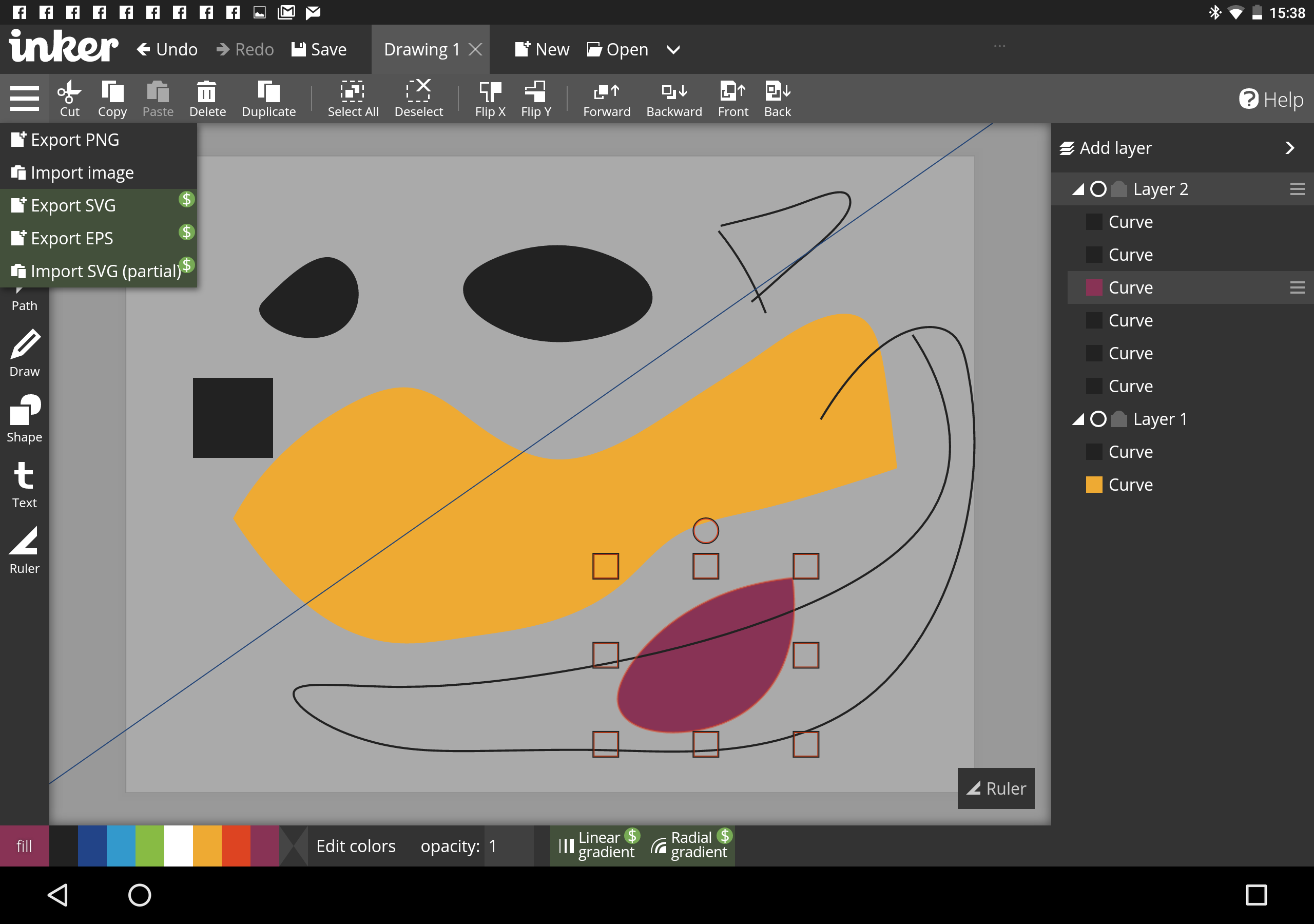1314x924 pixels.
Task: Toggle Layer 1 visibility circle
Action: click(x=1098, y=419)
